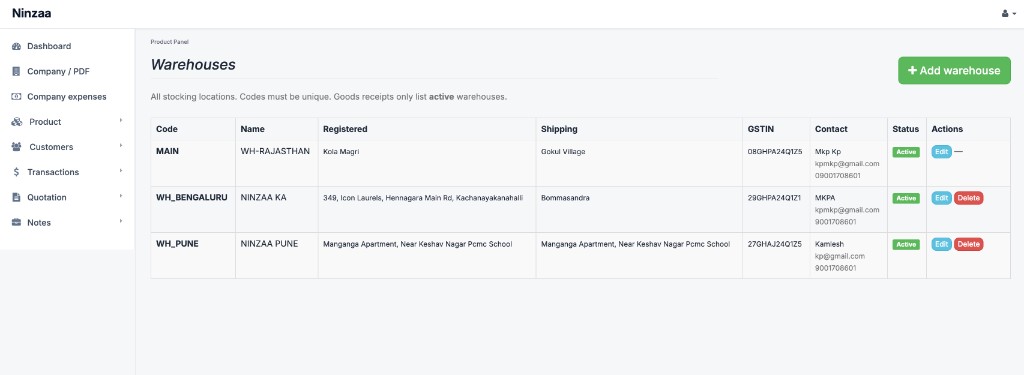Image resolution: width=1024 pixels, height=375 pixels.
Task: Delete the WH_PUNE warehouse
Action: coord(968,244)
